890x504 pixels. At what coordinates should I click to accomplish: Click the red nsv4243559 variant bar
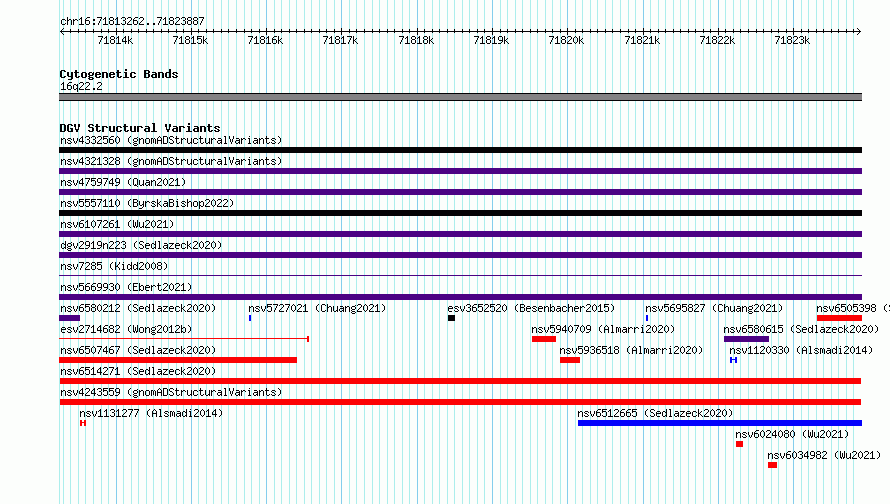460,402
